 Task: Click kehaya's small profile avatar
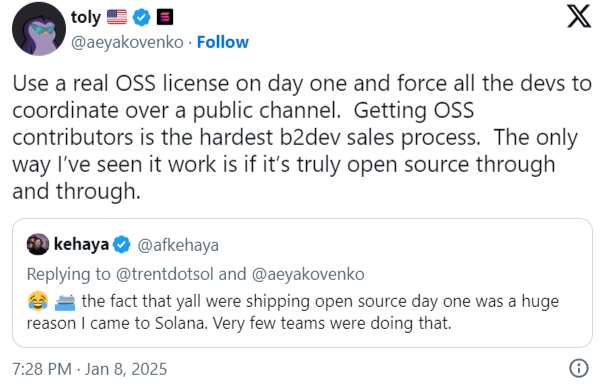[38, 244]
